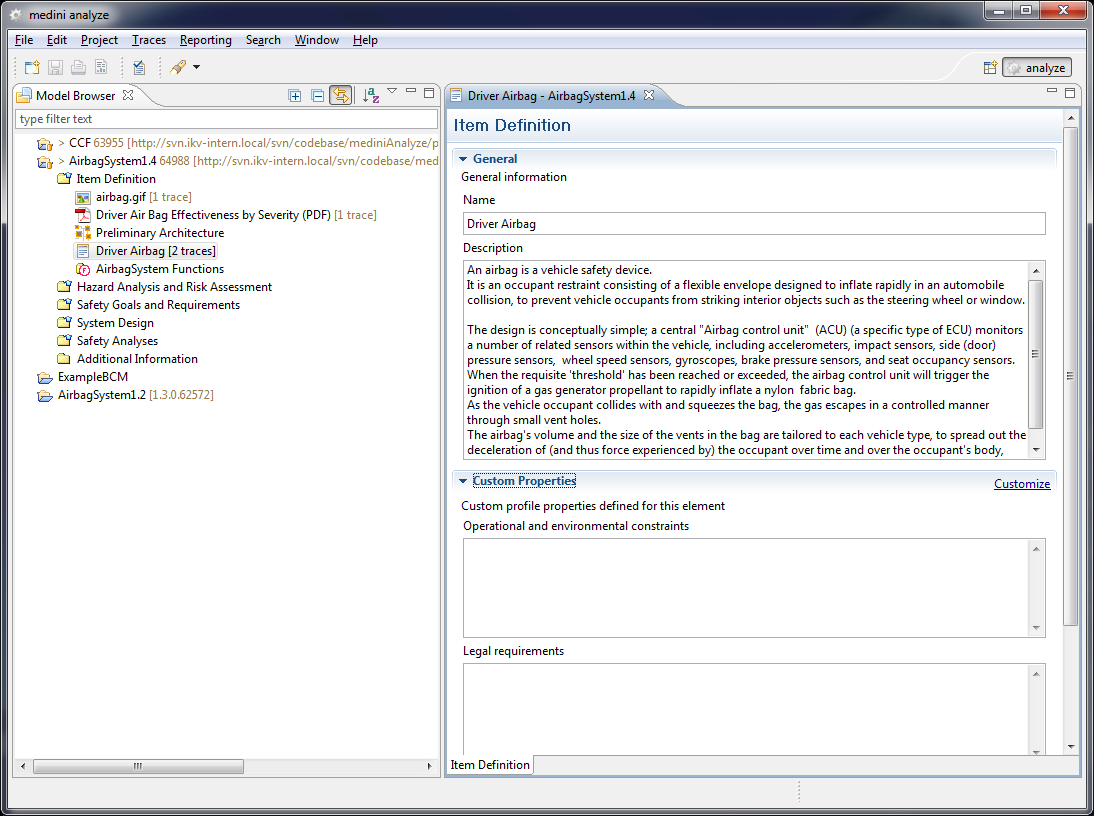Expand all nodes in Model Browser
The height and width of the screenshot is (816, 1094).
pos(295,96)
